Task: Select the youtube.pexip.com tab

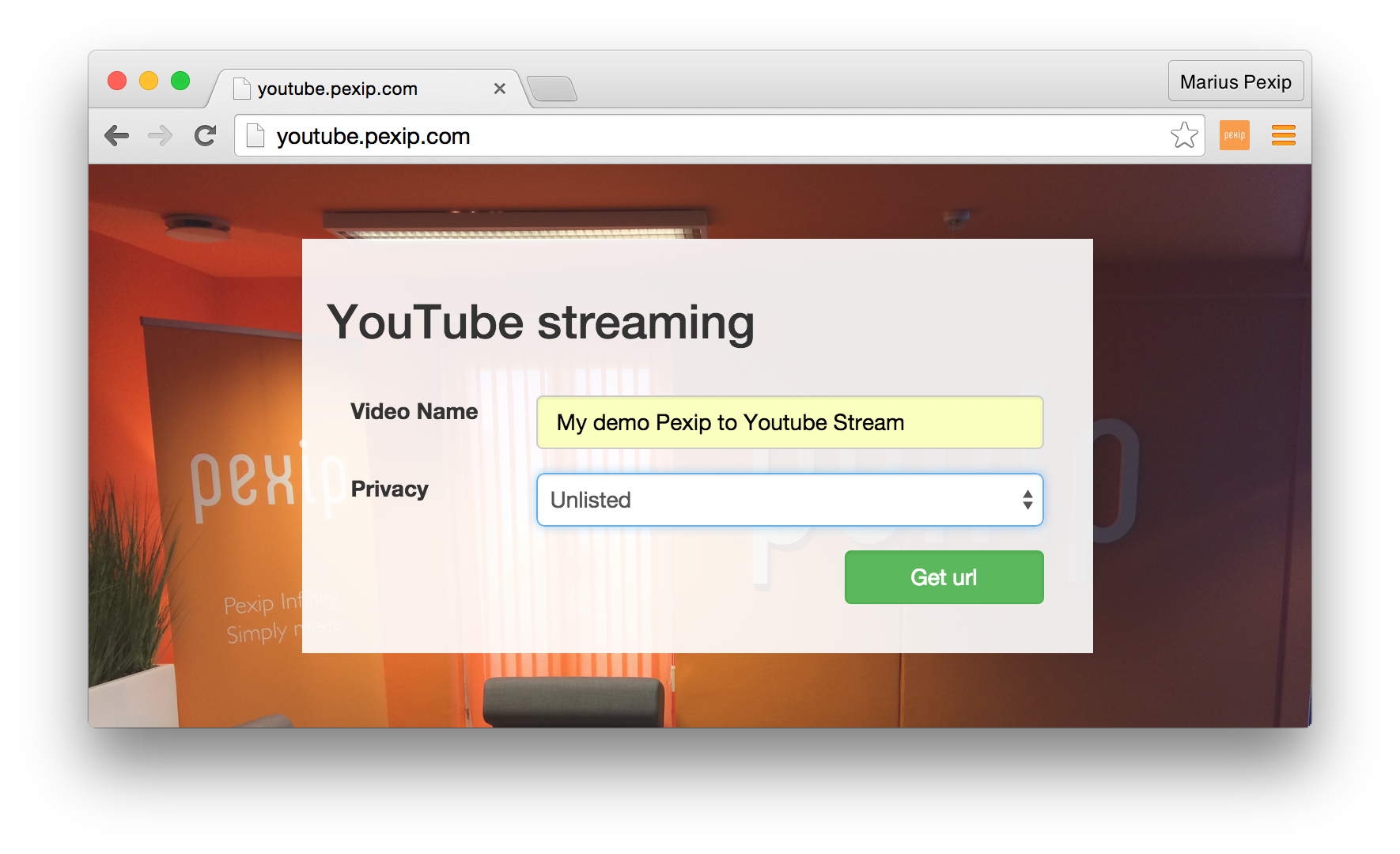Action: (348, 89)
